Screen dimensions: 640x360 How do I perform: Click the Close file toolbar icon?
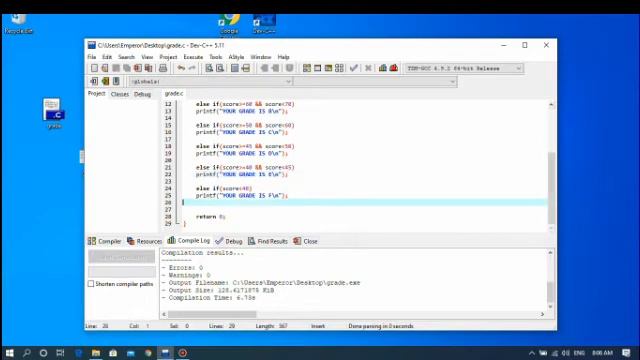click(x=138, y=68)
